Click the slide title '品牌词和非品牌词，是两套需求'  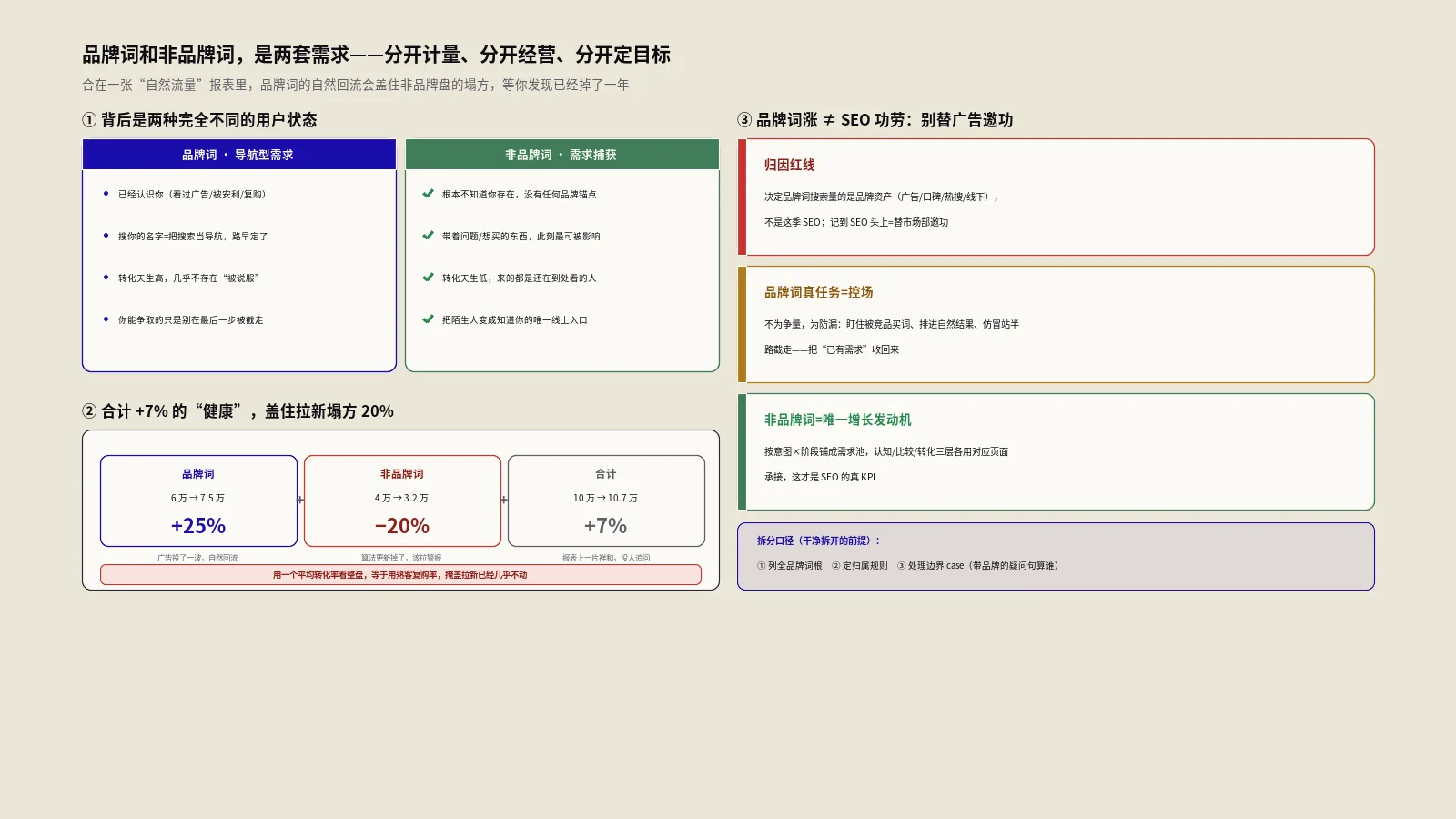(x=376, y=55)
